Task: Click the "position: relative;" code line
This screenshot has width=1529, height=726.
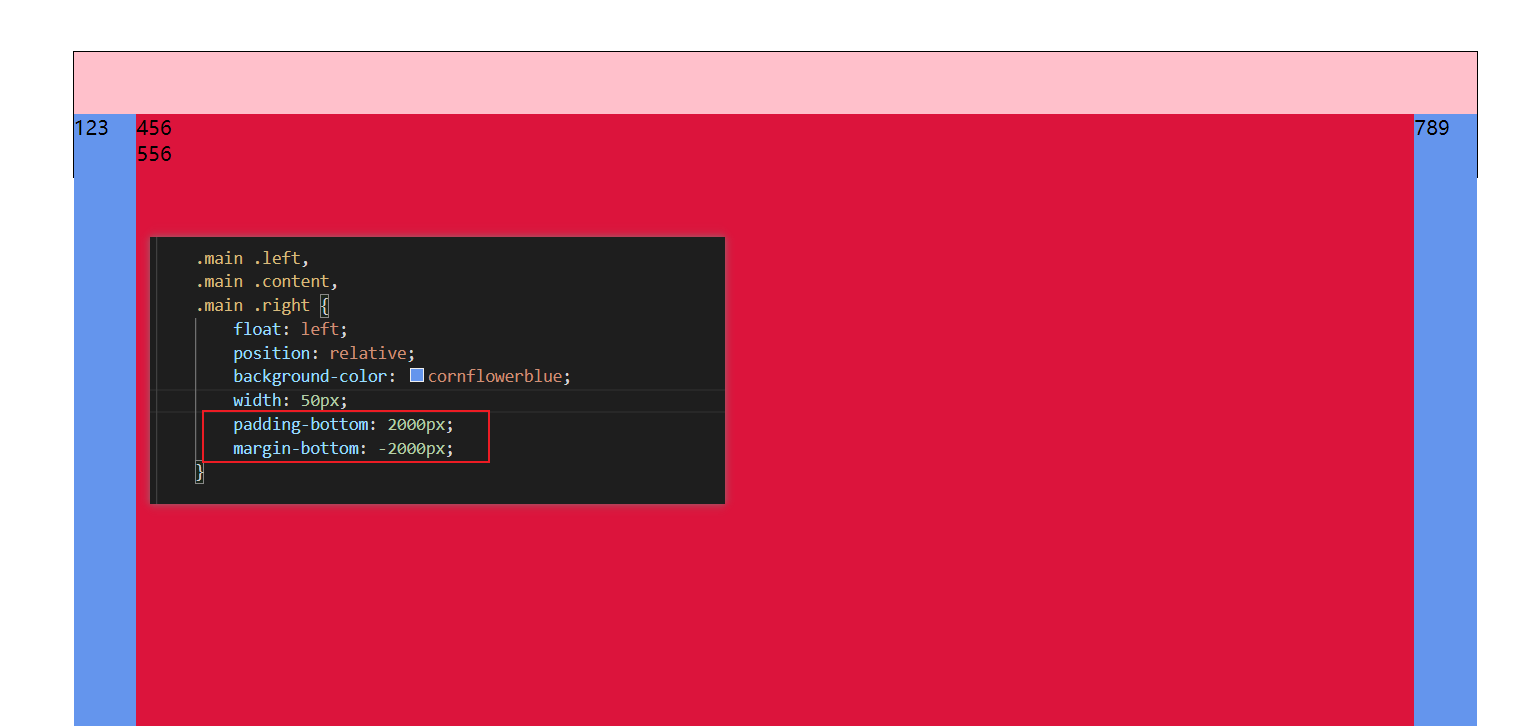Action: 324,353
